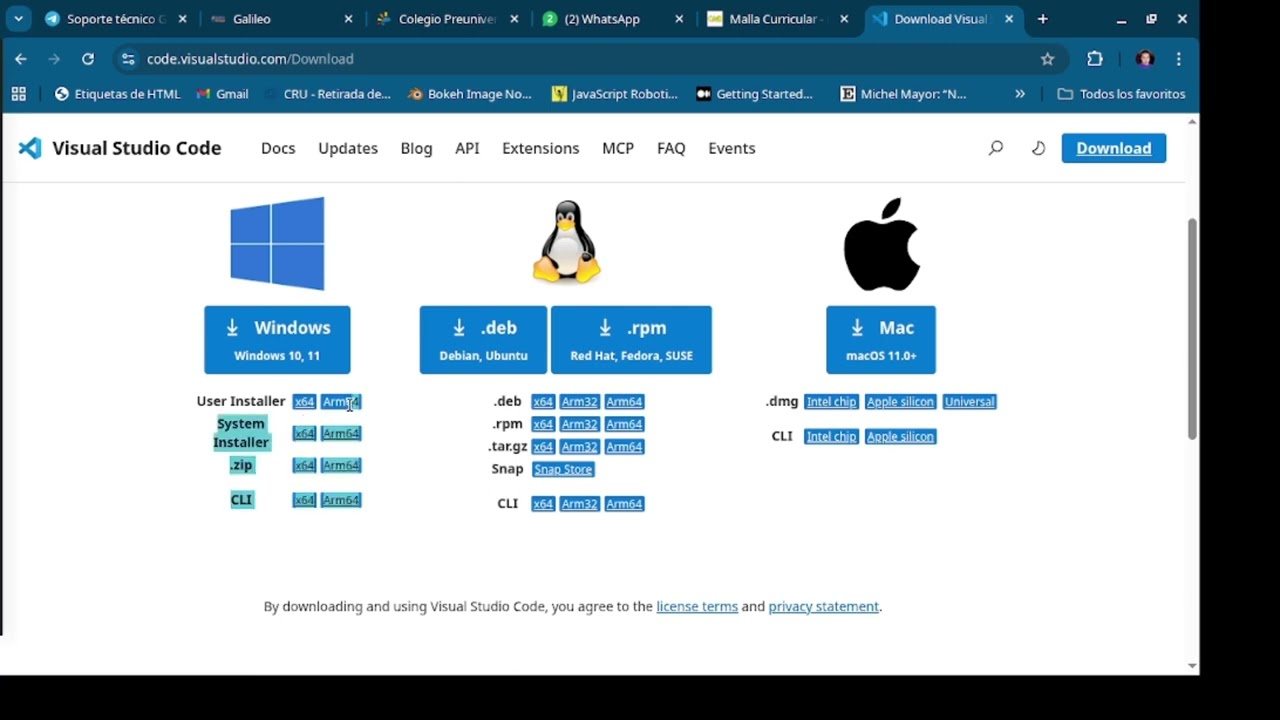This screenshot has width=1280, height=720.
Task: Open the Todos los favoritos folder
Action: point(1121,94)
